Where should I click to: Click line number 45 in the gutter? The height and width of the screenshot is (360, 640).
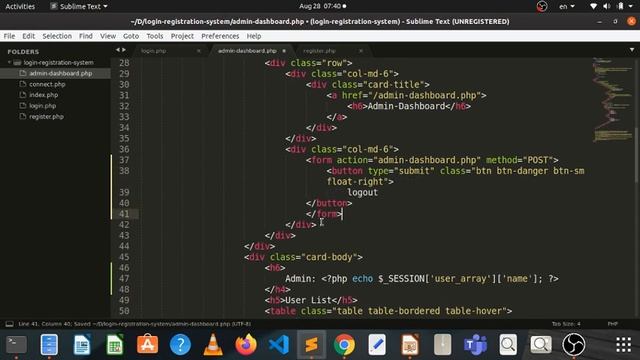[x=124, y=257]
